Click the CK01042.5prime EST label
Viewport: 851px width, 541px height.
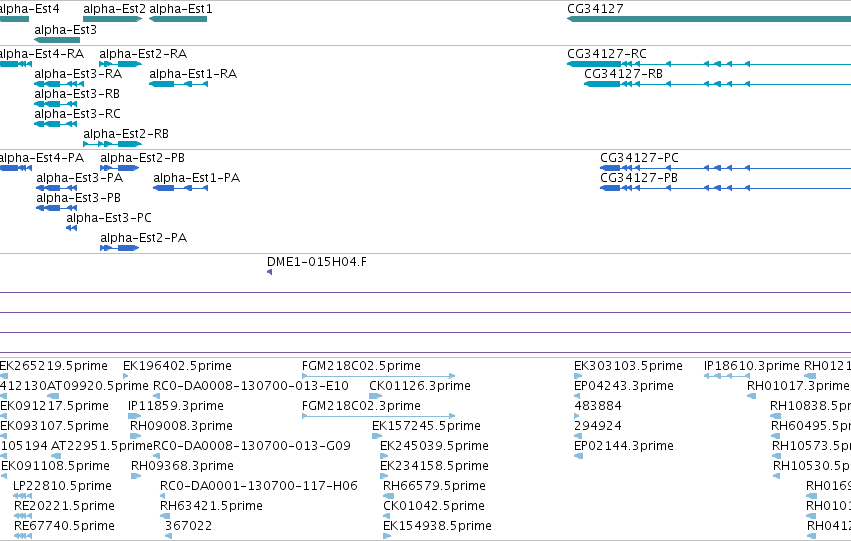pos(434,506)
